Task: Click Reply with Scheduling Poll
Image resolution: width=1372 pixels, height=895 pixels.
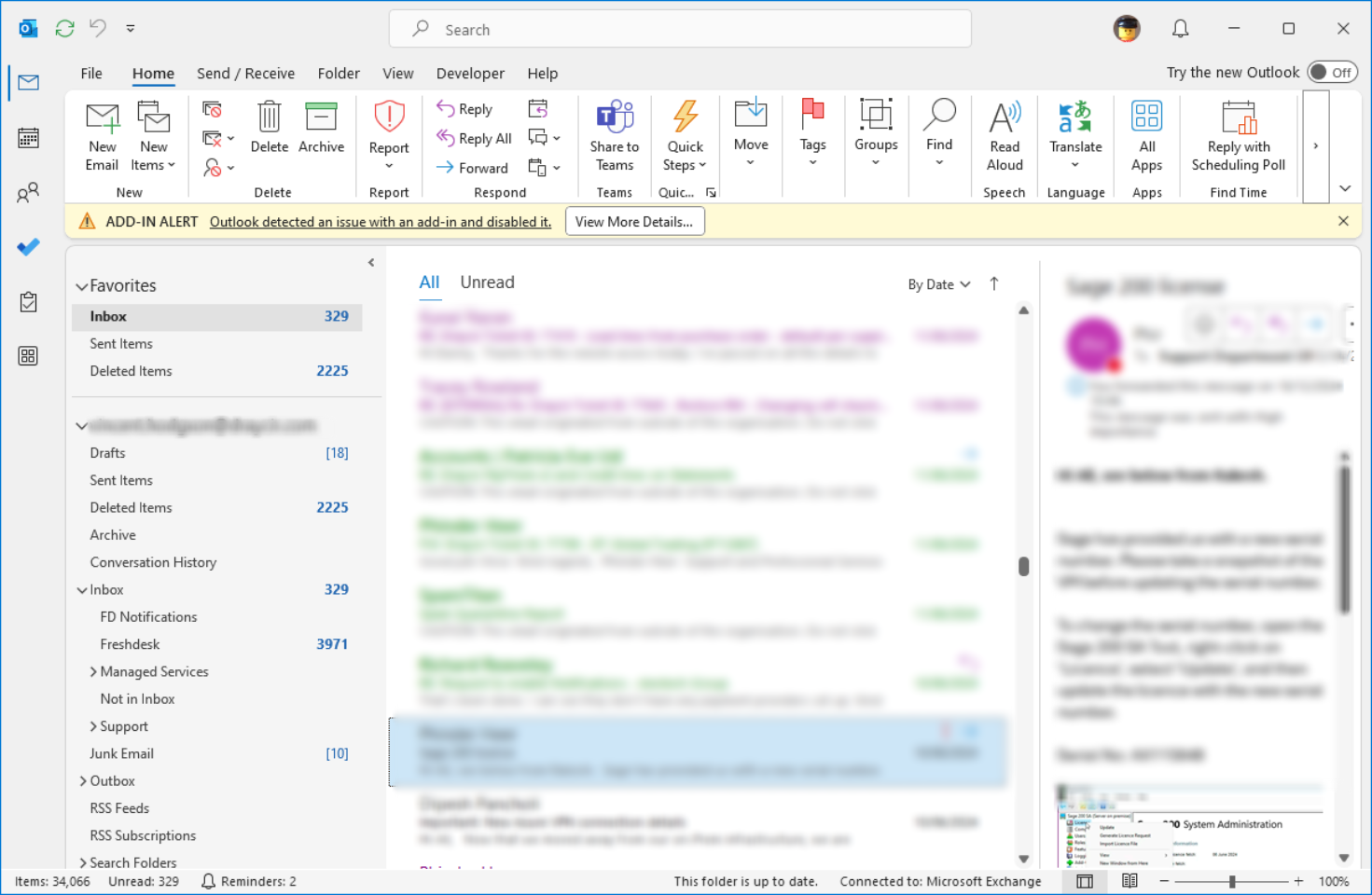Action: click(1238, 137)
